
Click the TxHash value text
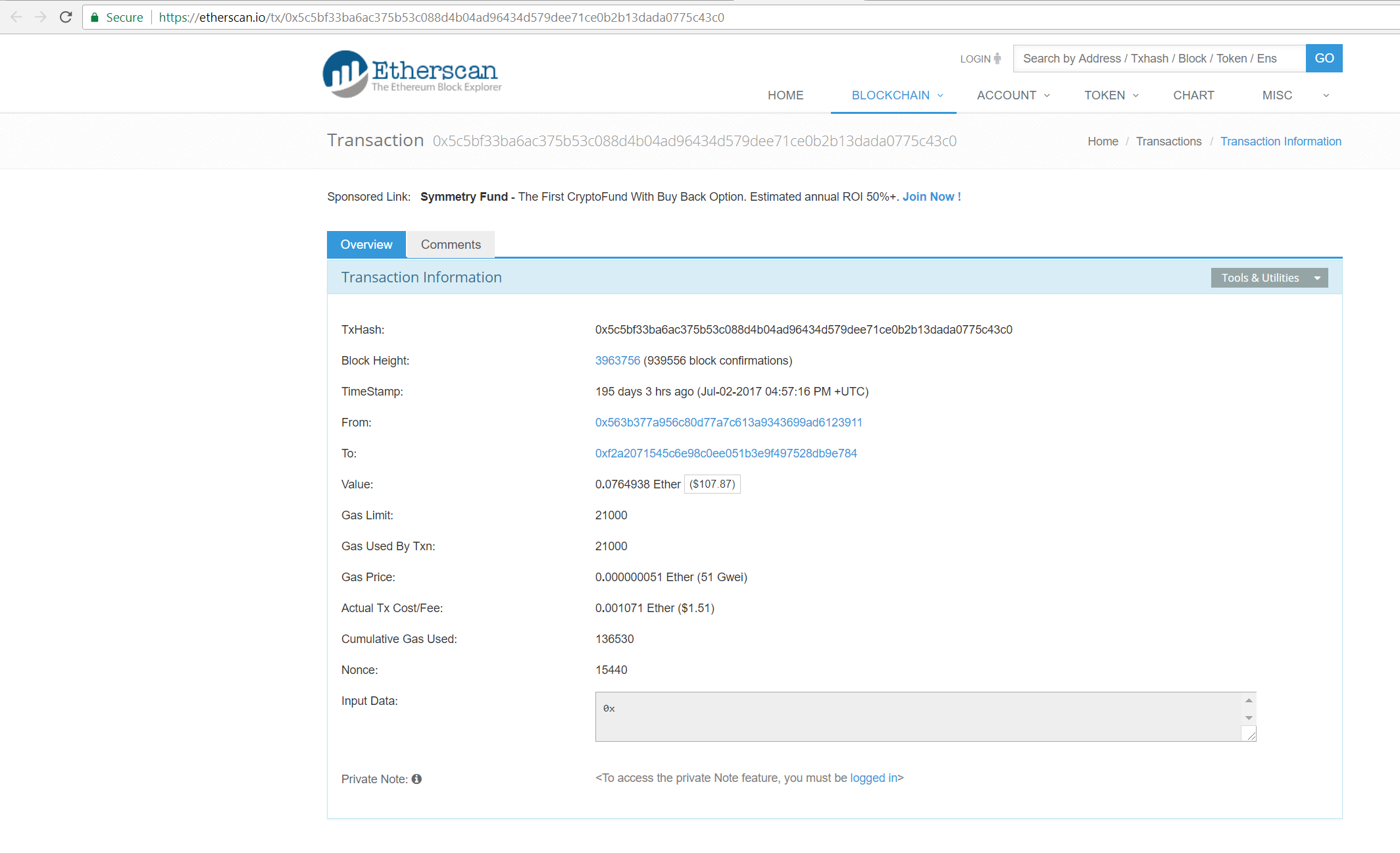803,330
